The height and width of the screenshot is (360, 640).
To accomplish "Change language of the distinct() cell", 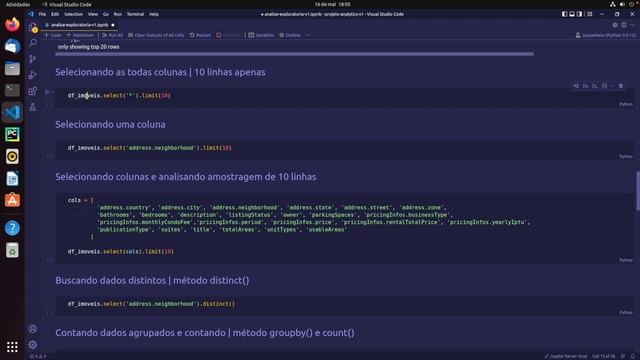I will click(x=626, y=313).
